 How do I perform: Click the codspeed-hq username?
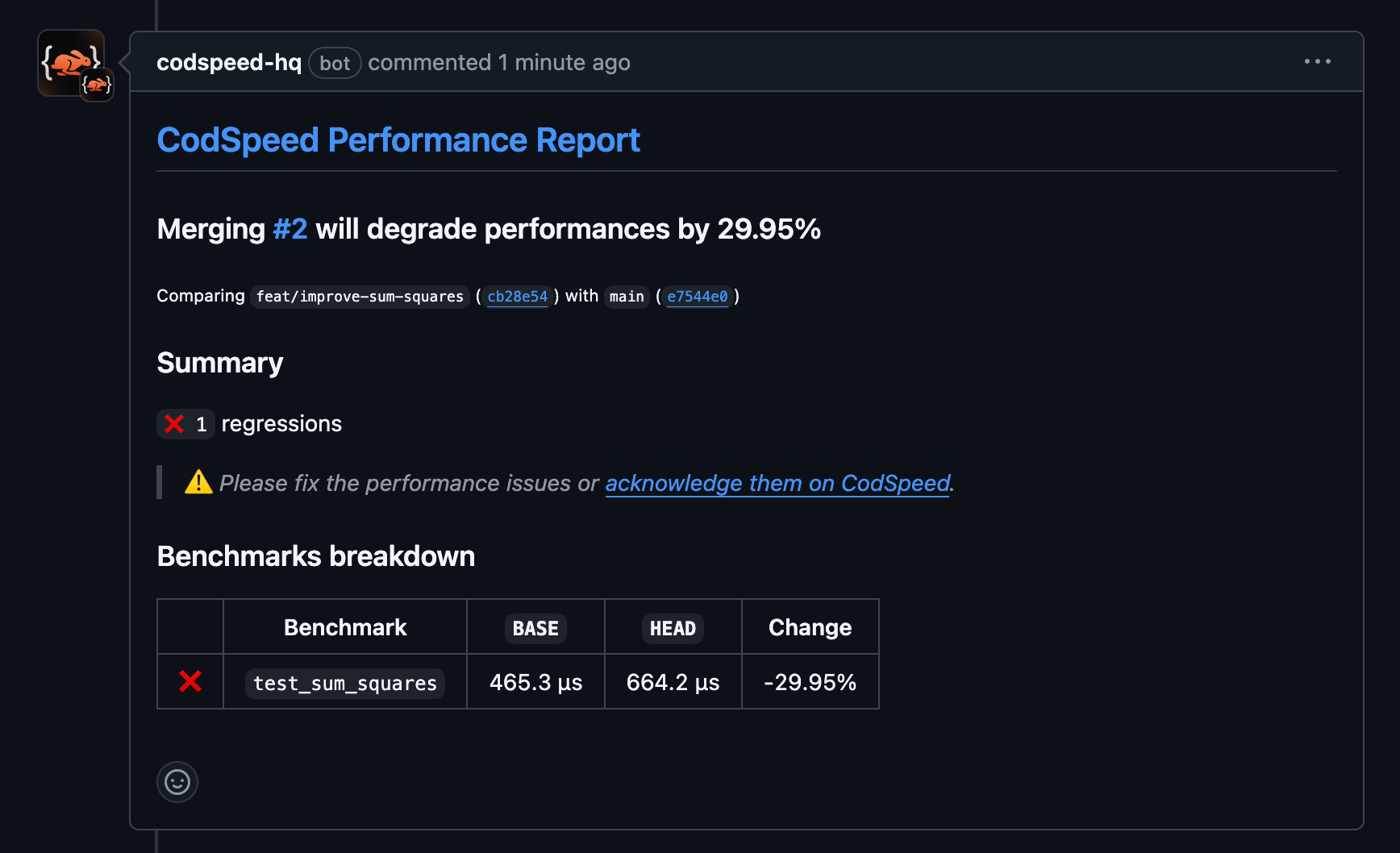228,62
